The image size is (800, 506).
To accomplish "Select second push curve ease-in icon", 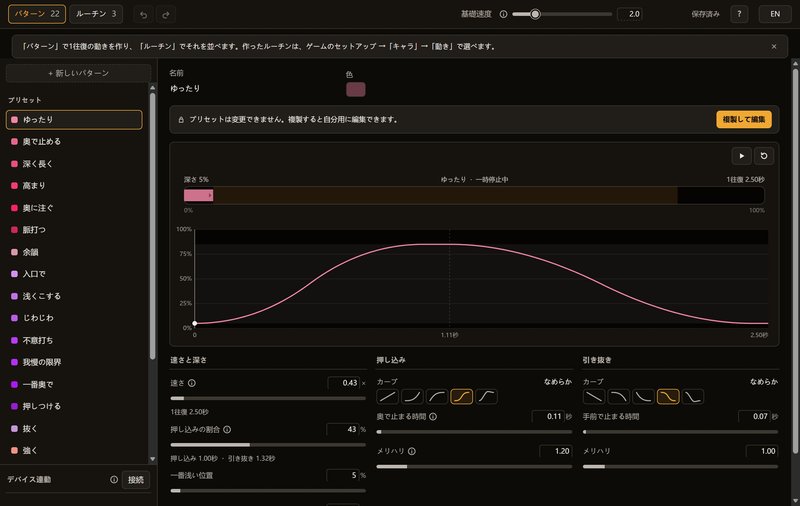I will coord(412,396).
